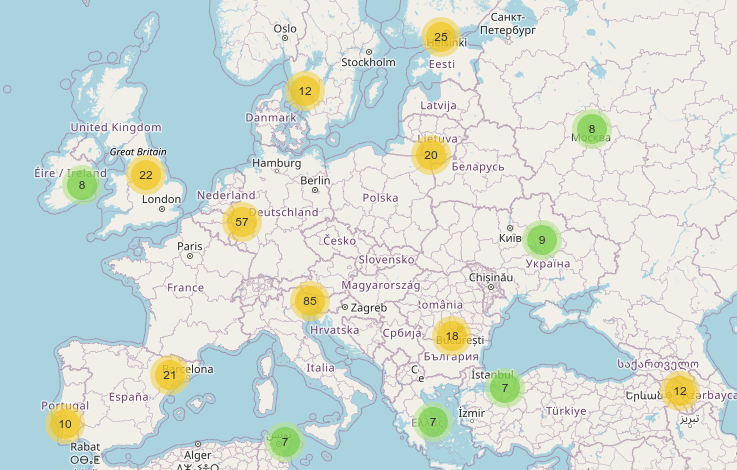Click the Stockholm city label
737x470 pixels.
pos(368,62)
